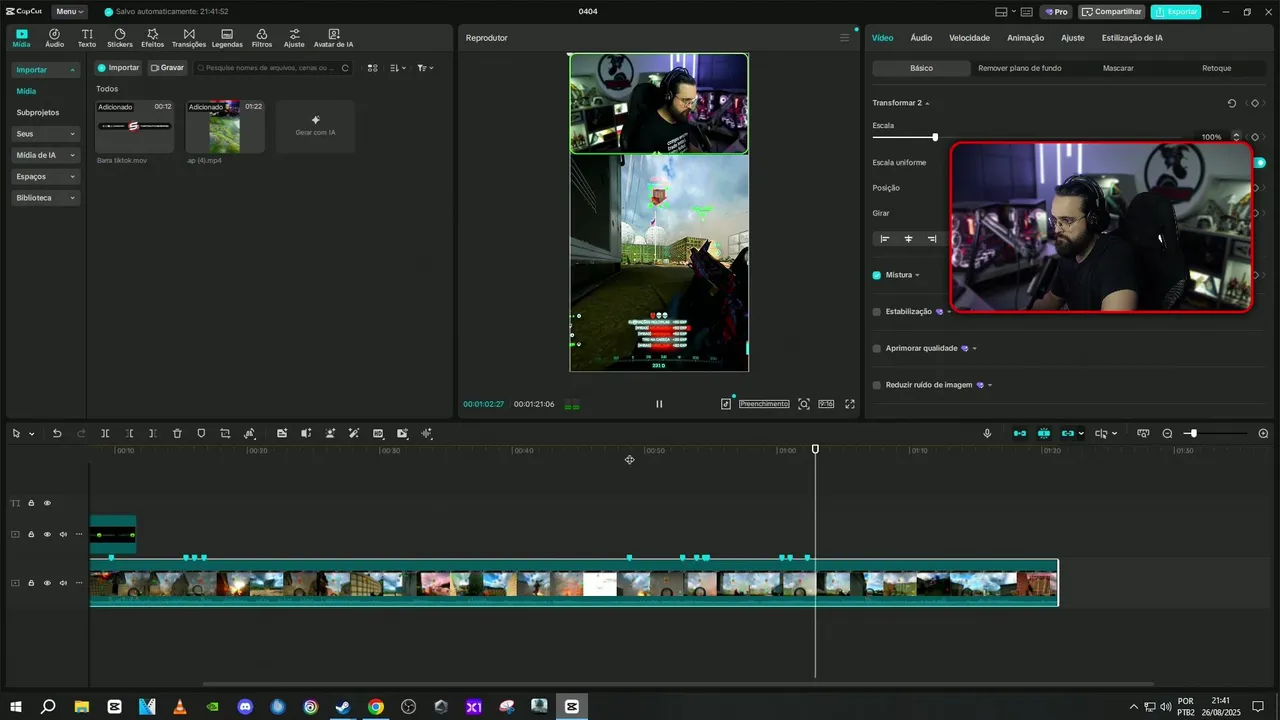Open the Efeitos panel
Image resolution: width=1280 pixels, height=720 pixels.
coord(152,38)
